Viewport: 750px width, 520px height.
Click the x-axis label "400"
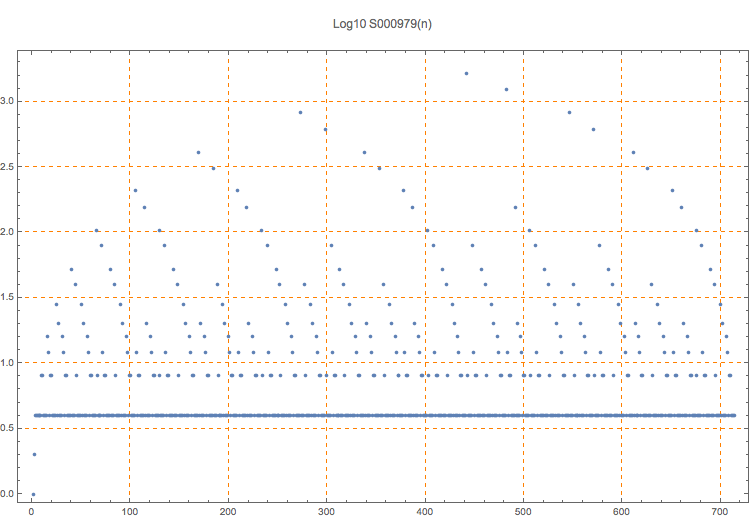pos(425,512)
